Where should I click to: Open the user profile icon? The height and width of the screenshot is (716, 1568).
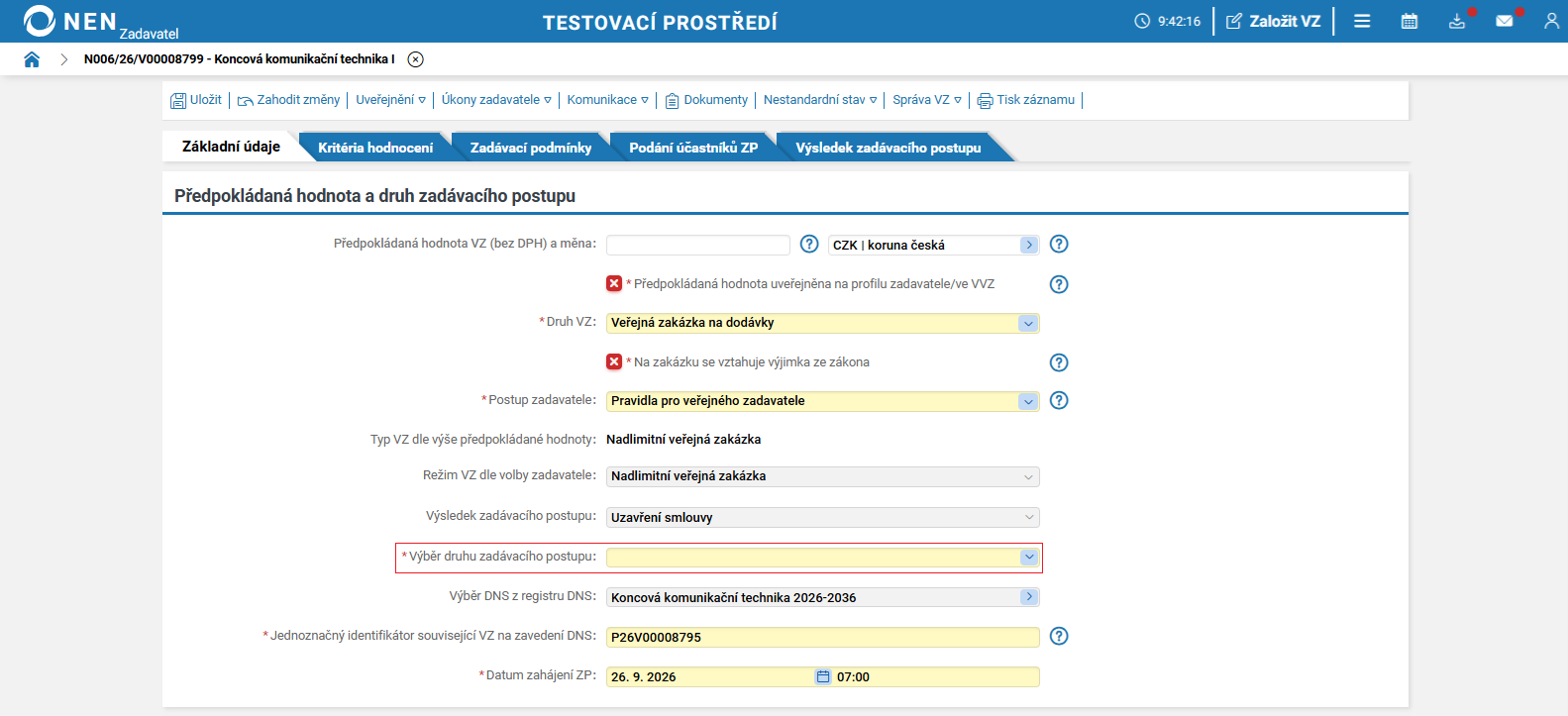[1551, 21]
